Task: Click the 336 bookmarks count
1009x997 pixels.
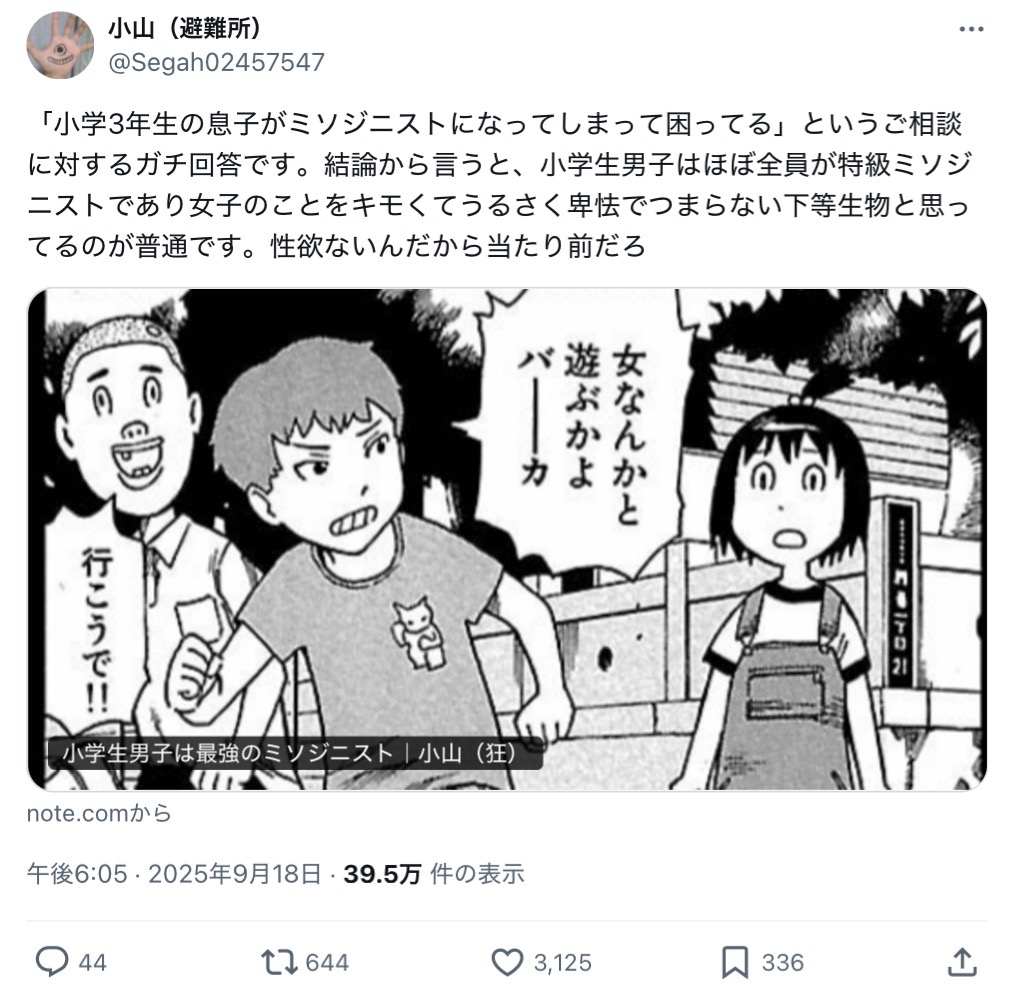Action: 782,963
